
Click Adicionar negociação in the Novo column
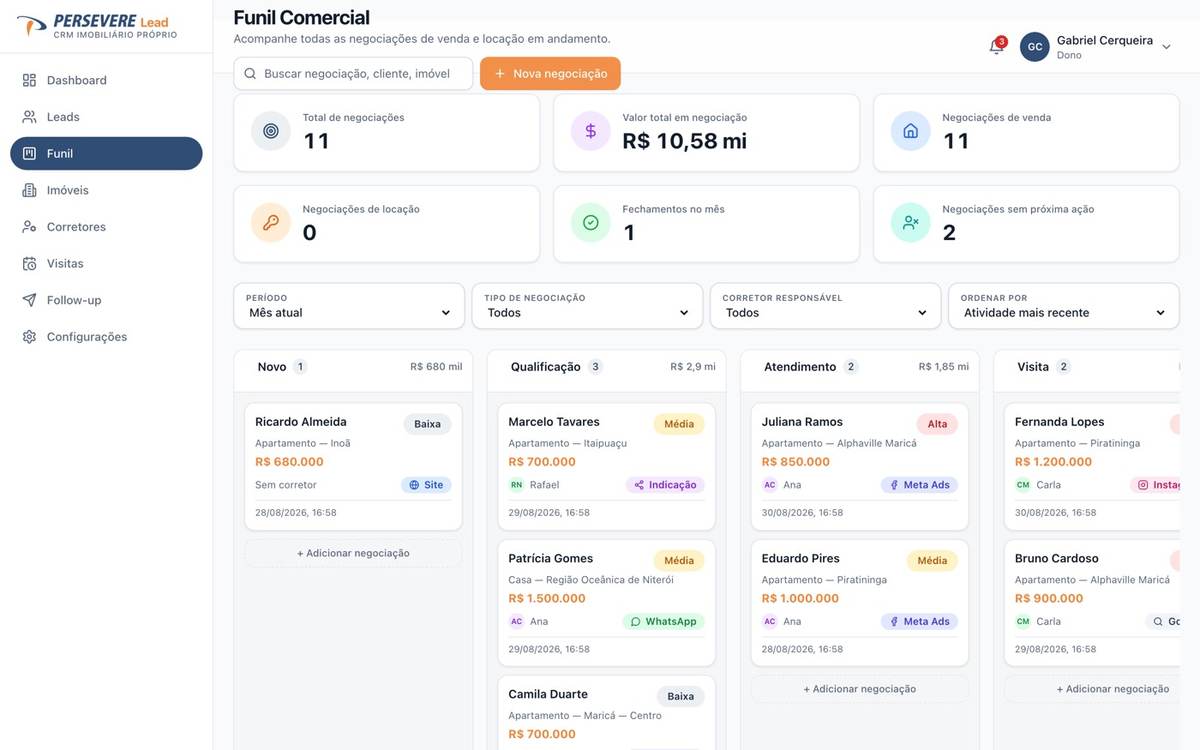click(353, 553)
